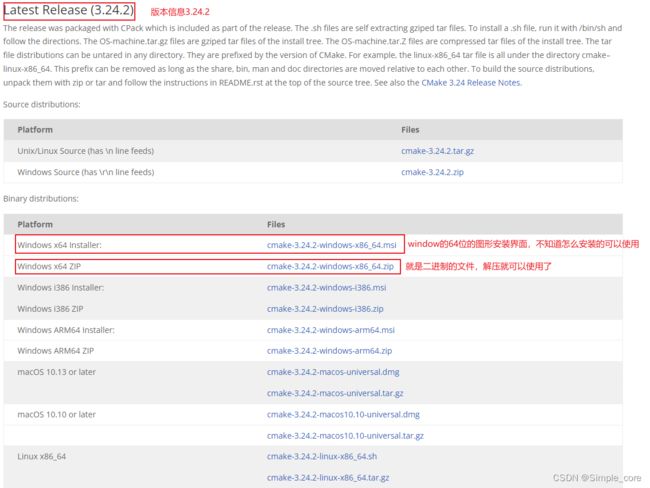Select the Source distributions: label
Image resolution: width=650 pixels, height=488 pixels.
(x=41, y=104)
